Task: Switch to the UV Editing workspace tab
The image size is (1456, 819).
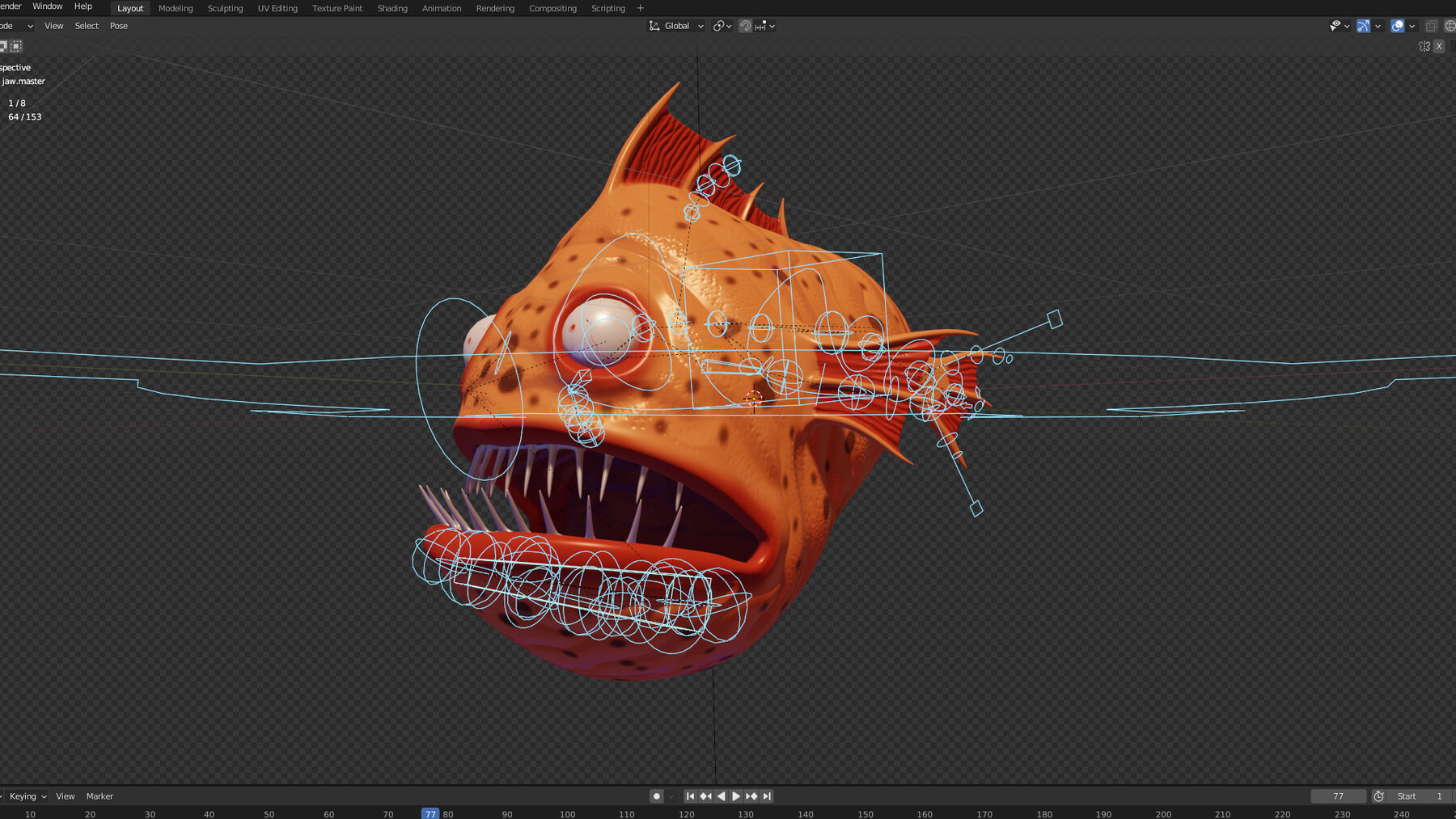Action: (x=277, y=8)
